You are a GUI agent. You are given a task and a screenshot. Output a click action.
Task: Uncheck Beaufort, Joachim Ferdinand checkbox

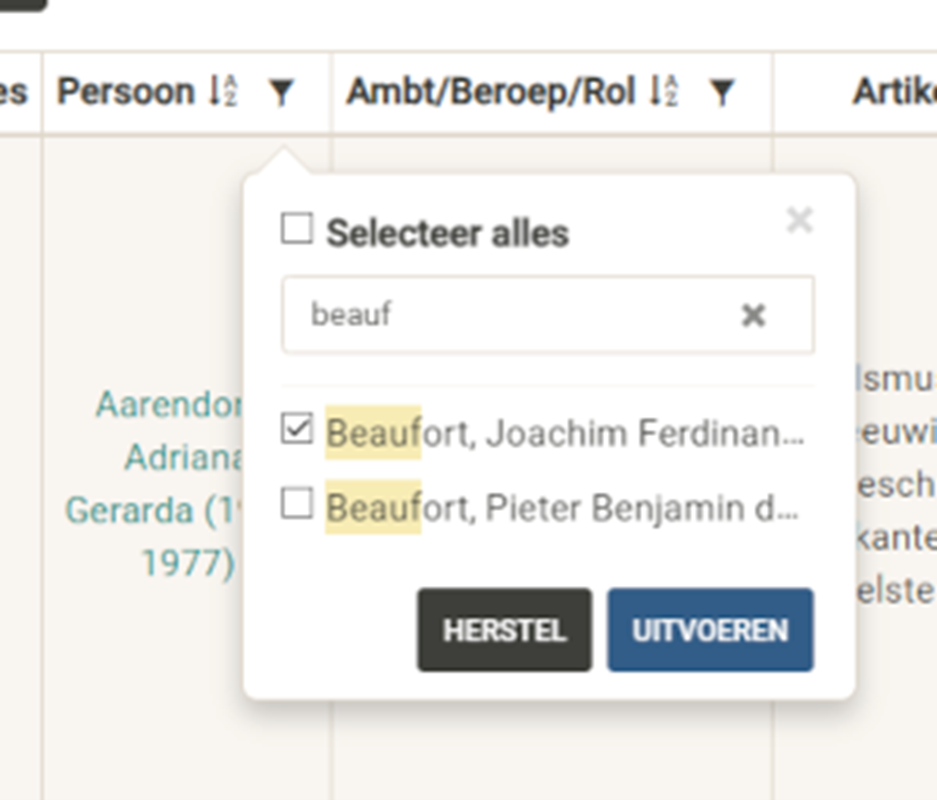(297, 429)
